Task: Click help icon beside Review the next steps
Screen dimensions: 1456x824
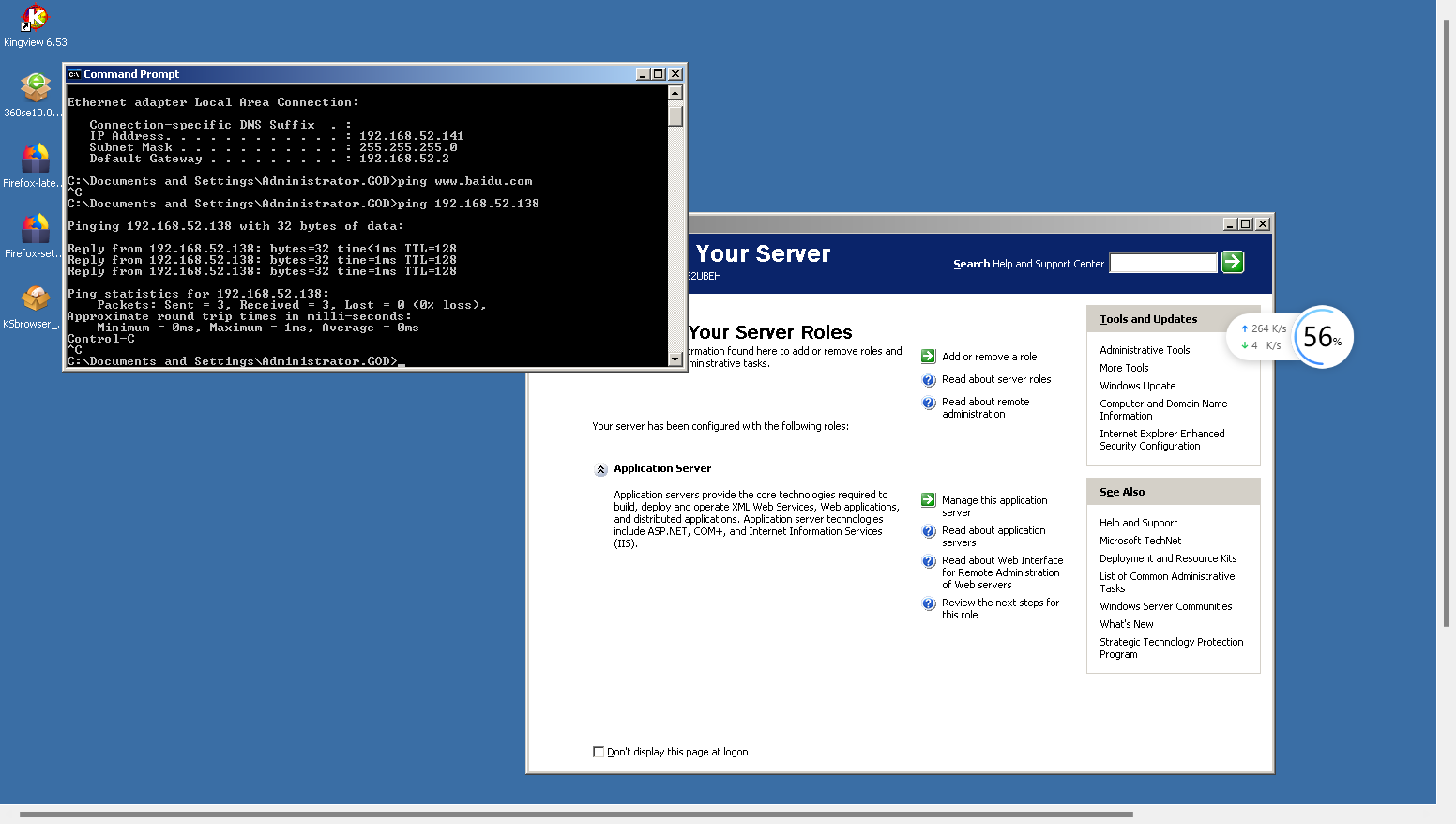Action: [928, 603]
